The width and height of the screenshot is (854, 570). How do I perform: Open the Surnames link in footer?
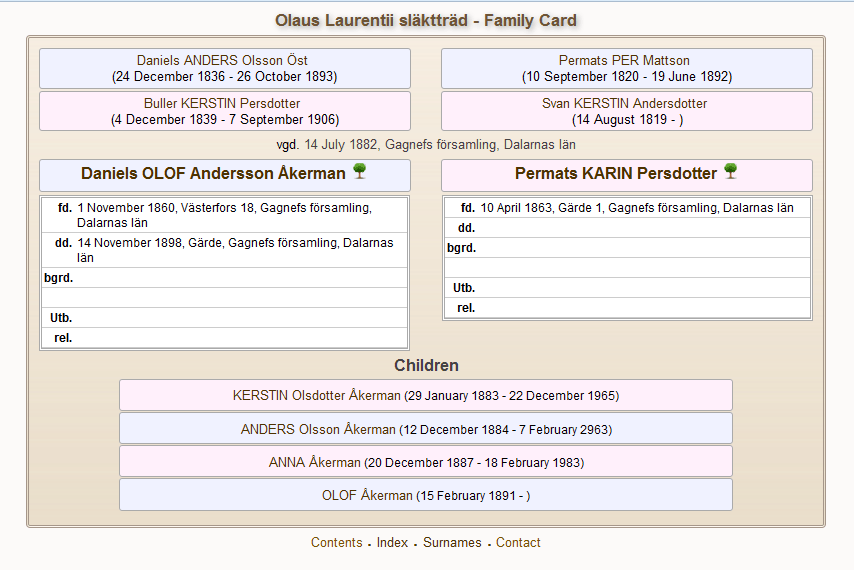tap(452, 543)
